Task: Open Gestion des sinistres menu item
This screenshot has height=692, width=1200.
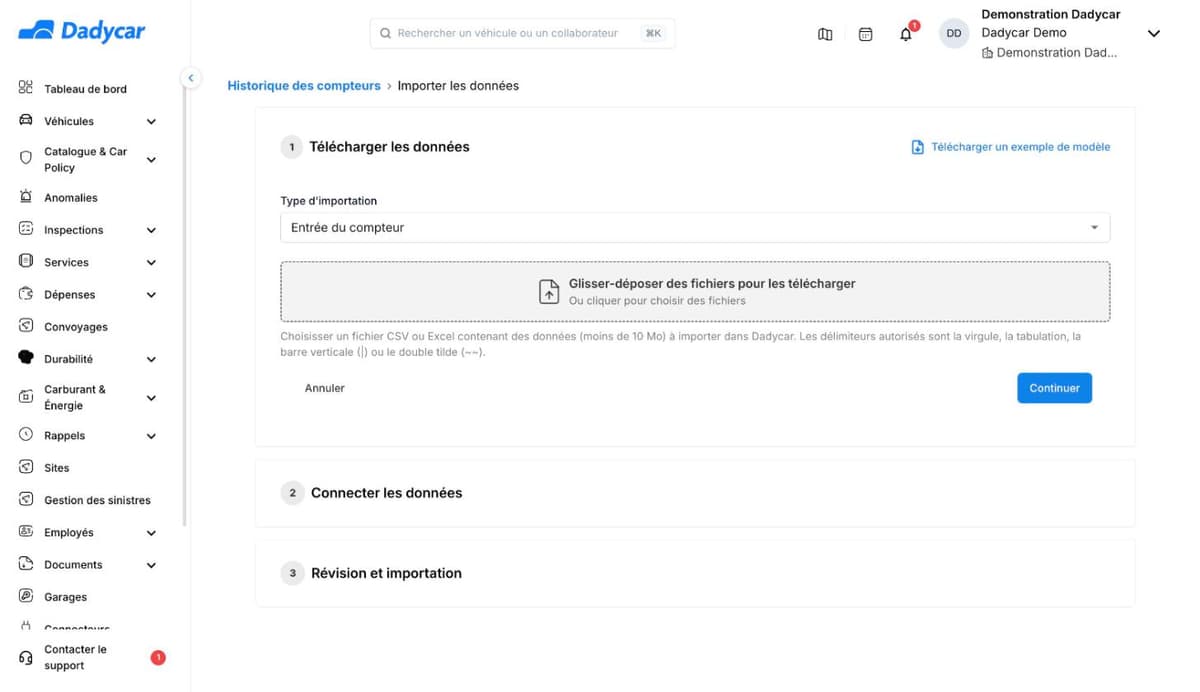Action: [x=97, y=500]
